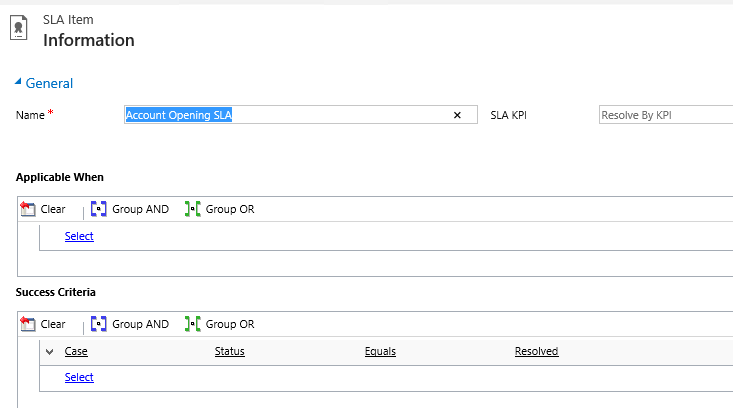733x408 pixels.
Task: Click the Select link under Success Criteria
Action: coord(79,377)
